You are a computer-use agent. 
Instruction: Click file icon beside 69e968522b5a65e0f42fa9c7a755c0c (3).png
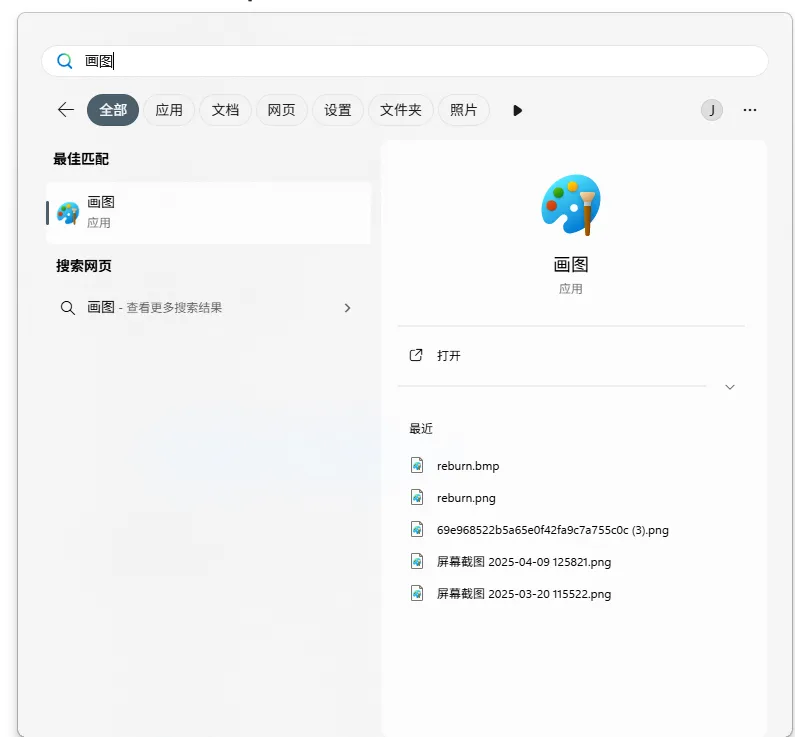coord(417,529)
